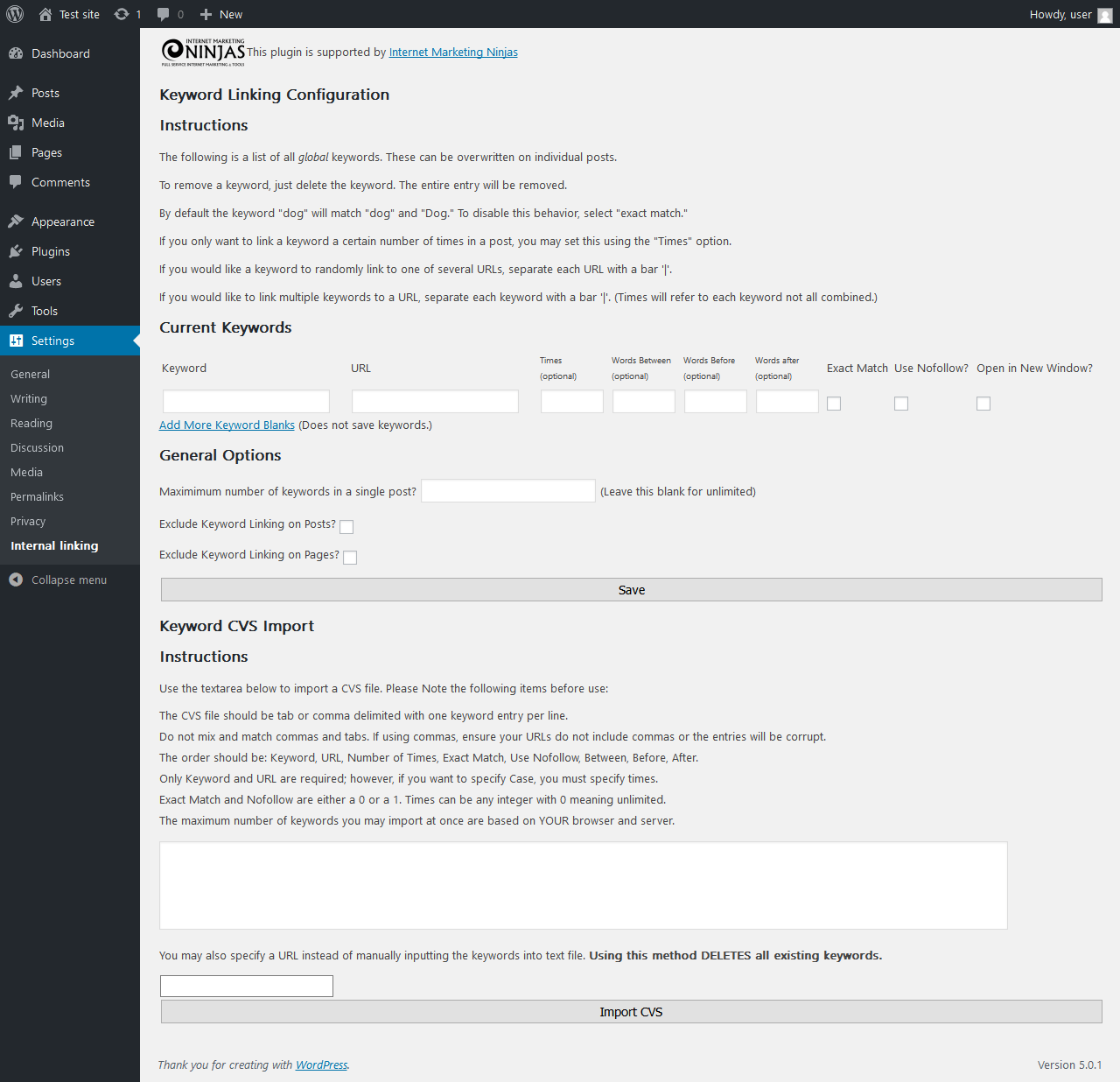
Task: Click the Appearance brush icon
Action: click(x=16, y=221)
